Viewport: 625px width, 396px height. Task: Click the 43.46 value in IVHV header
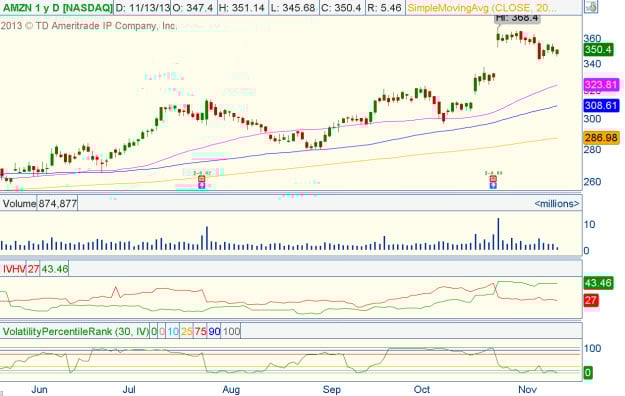pos(55,269)
